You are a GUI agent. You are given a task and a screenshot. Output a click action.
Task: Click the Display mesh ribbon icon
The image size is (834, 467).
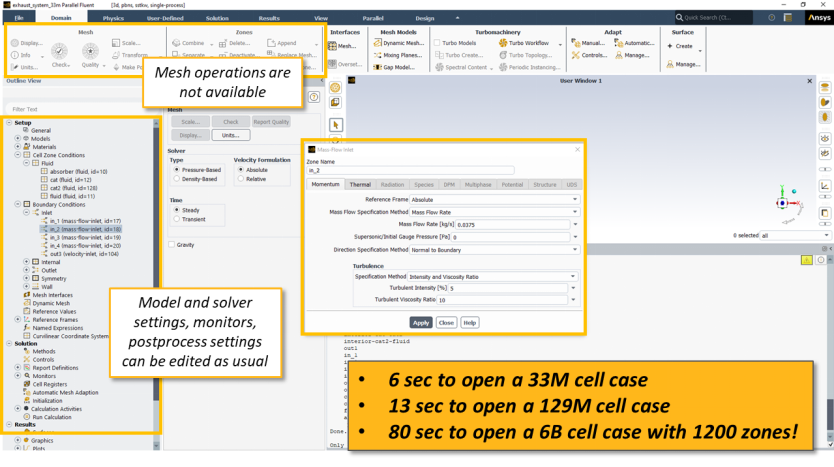tap(15, 43)
